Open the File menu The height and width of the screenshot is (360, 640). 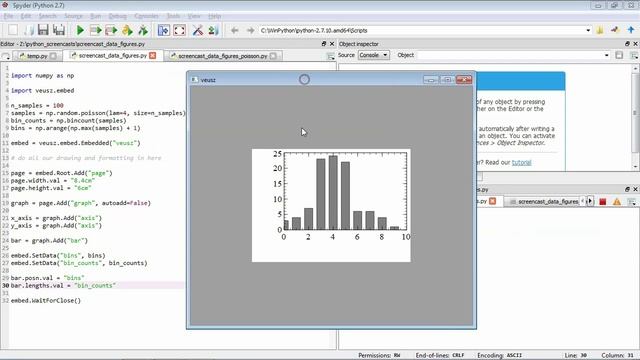pyautogui.click(x=9, y=16)
